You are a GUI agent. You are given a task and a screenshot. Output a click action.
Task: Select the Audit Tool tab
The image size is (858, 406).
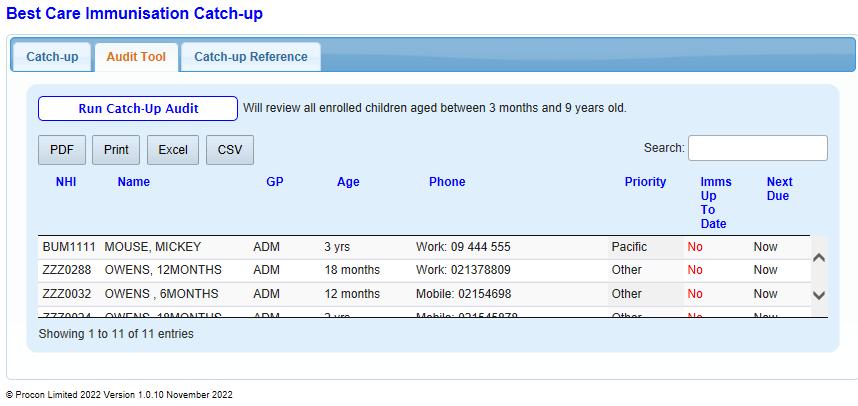pyautogui.click(x=136, y=57)
